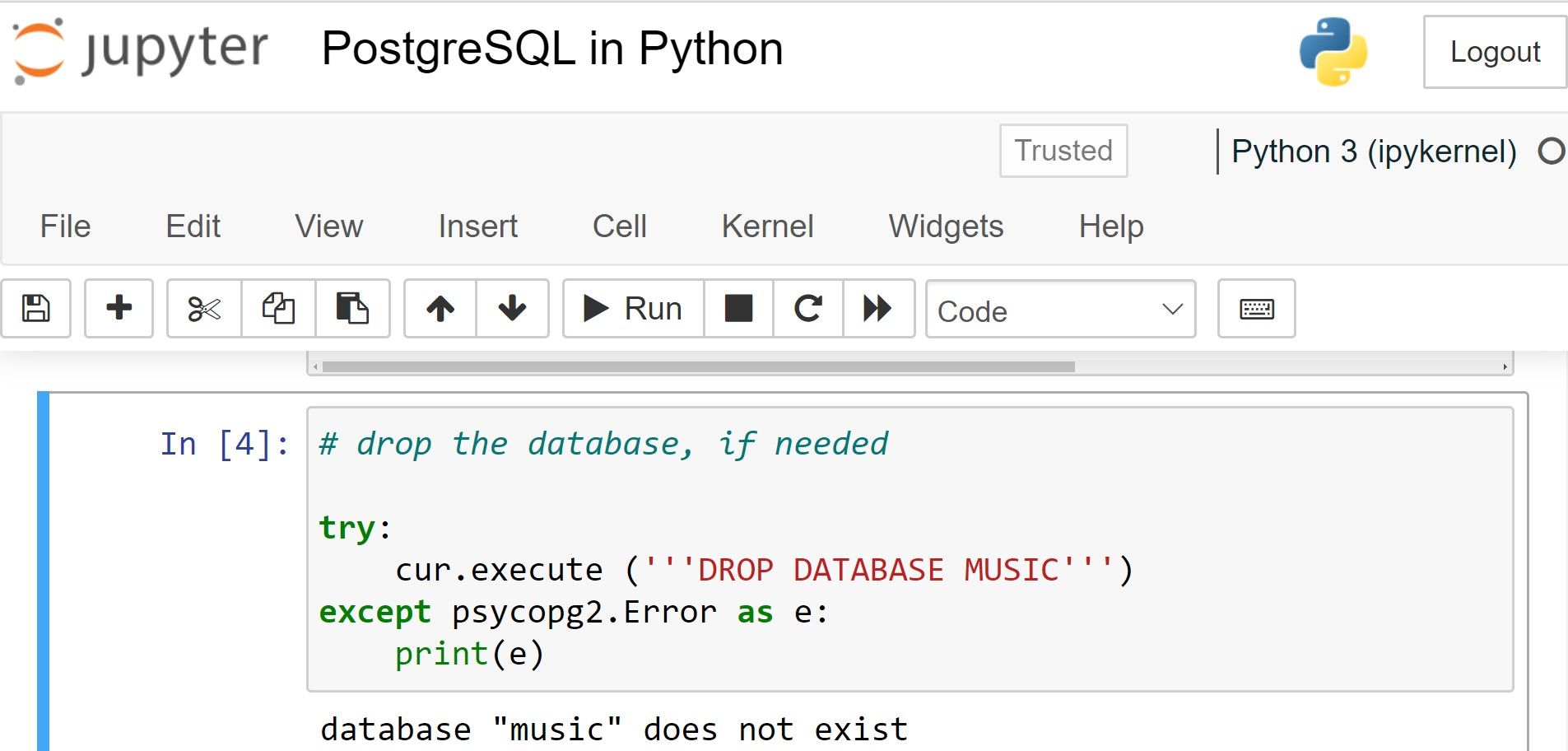Click the Trusted notebook button

coord(1063,151)
